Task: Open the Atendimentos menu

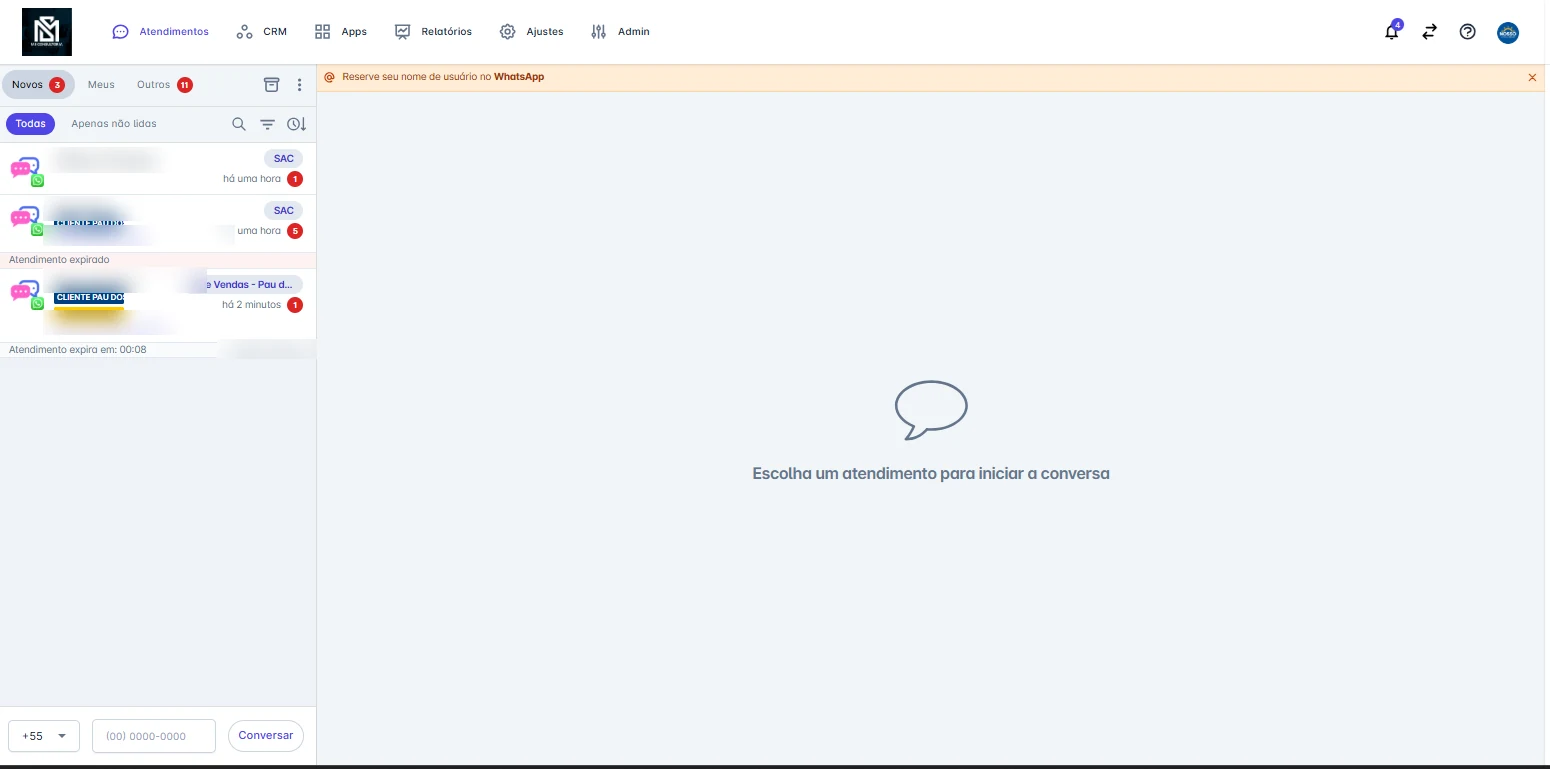Action: tap(161, 32)
